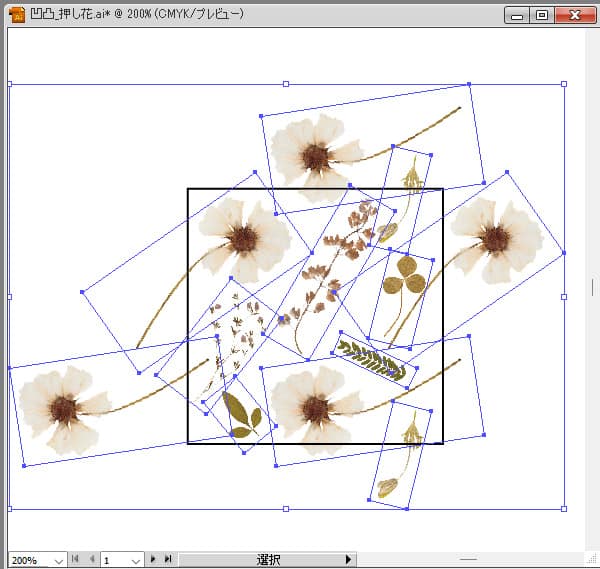Jump to the first artboard
This screenshot has width=600, height=569.
point(75,560)
